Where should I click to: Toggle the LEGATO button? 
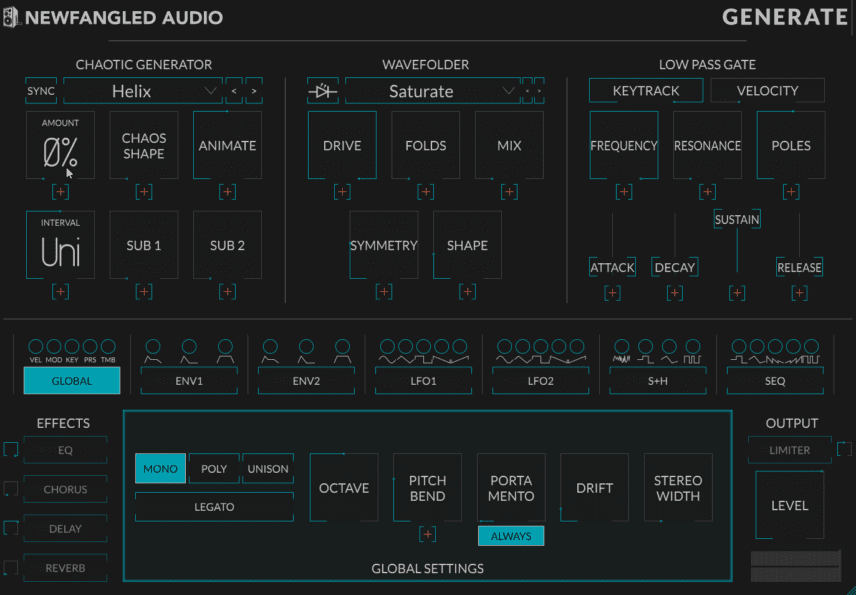(x=214, y=507)
